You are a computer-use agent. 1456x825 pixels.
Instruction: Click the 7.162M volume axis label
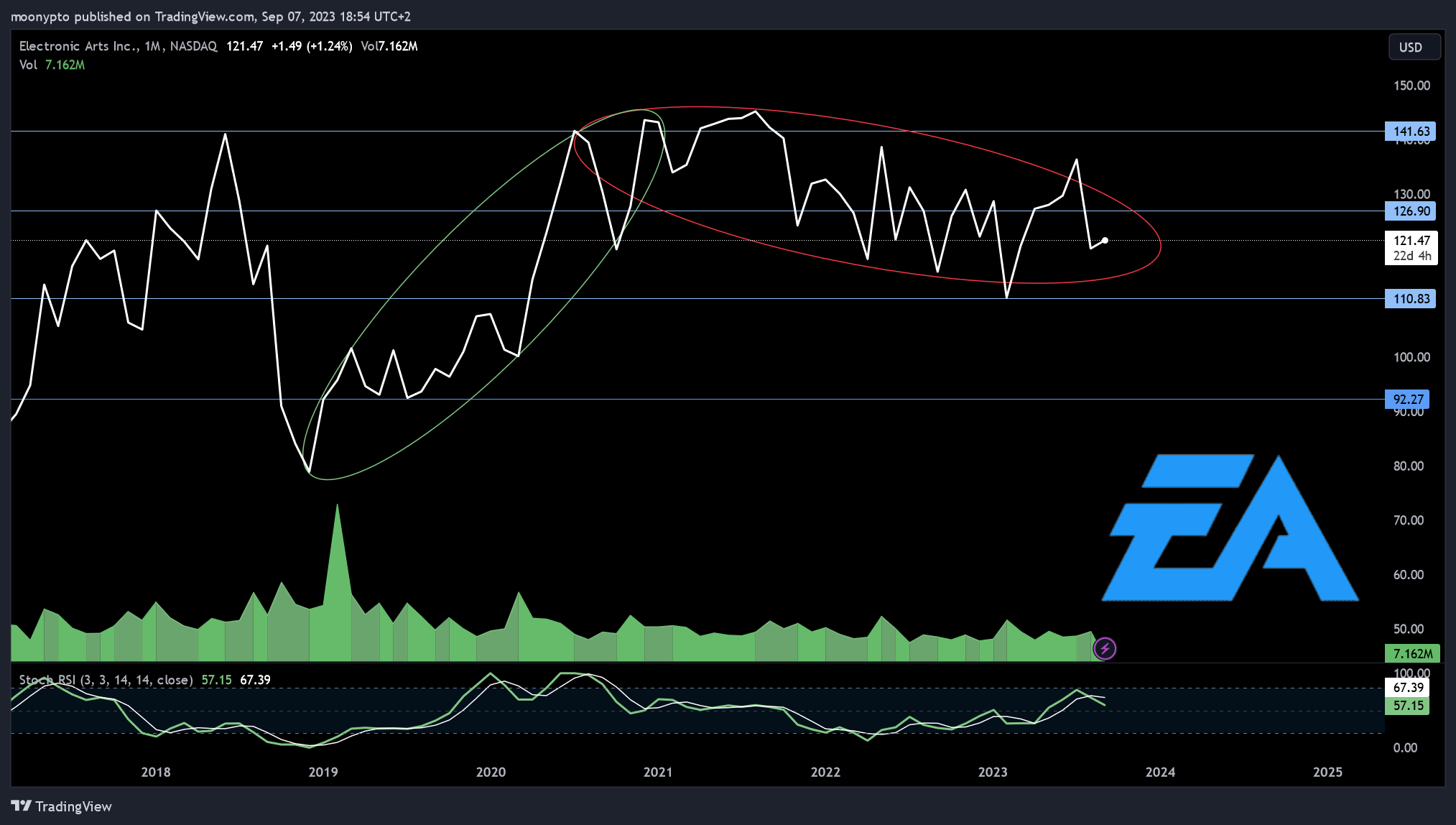tap(1412, 653)
